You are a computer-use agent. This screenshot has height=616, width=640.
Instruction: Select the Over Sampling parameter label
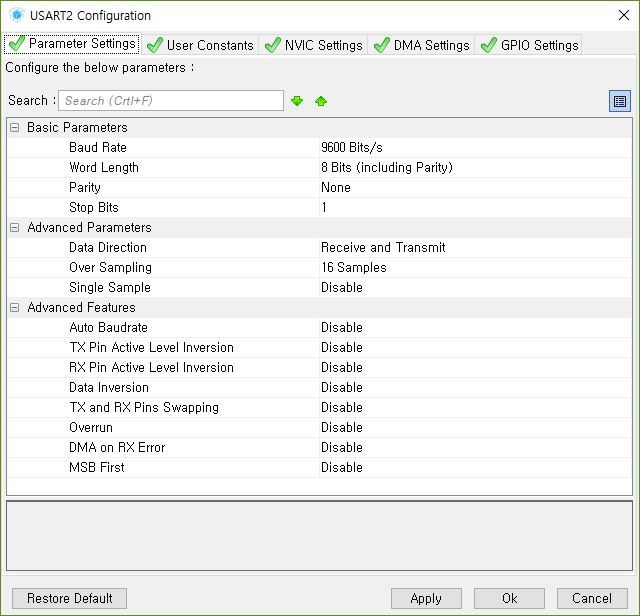point(110,267)
